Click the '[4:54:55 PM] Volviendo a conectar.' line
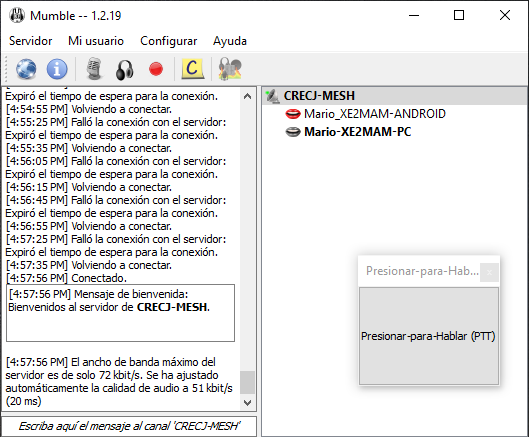This screenshot has height=437, width=529. pyautogui.click(x=89, y=109)
